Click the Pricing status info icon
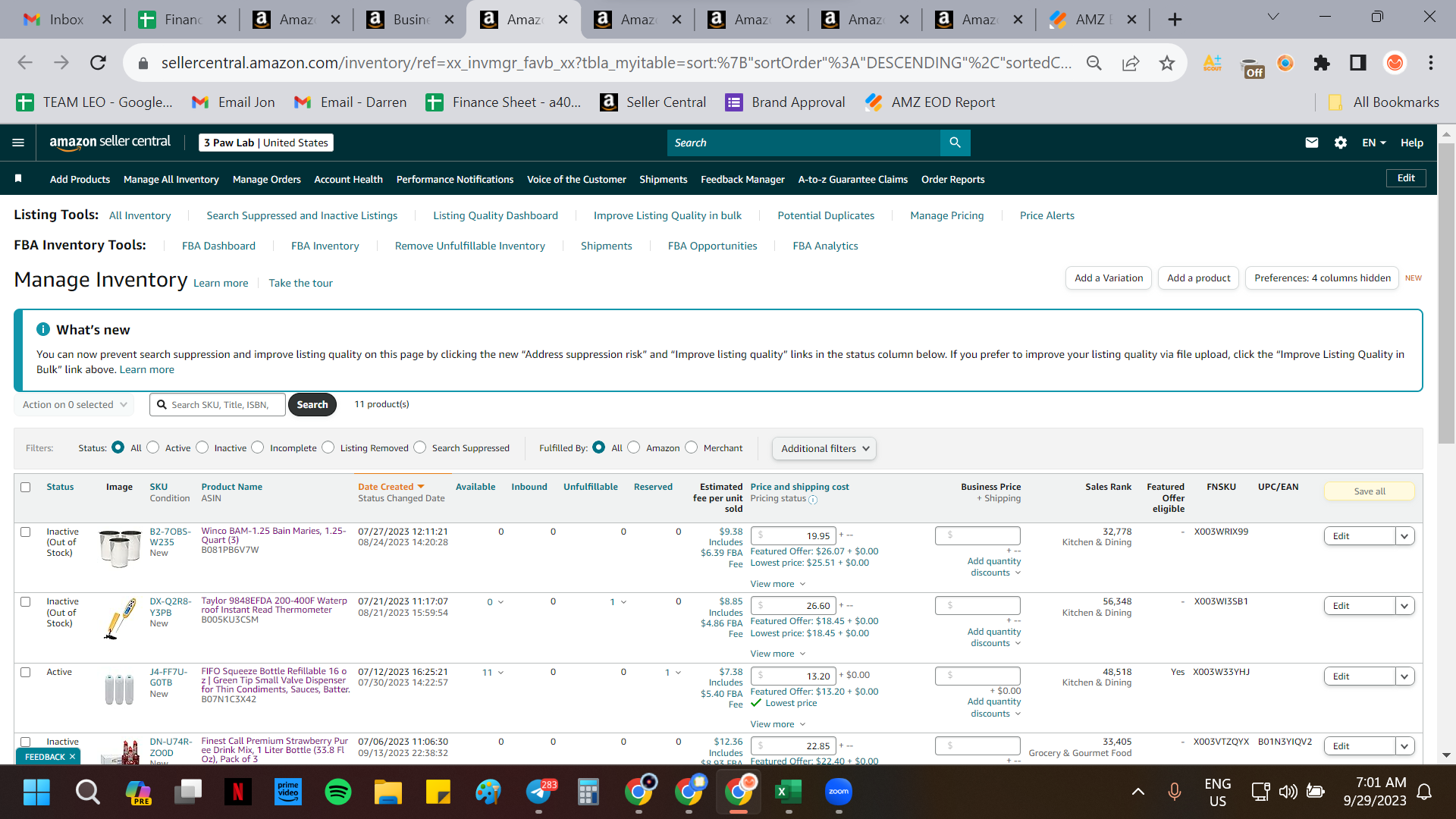1456x819 pixels. (813, 499)
